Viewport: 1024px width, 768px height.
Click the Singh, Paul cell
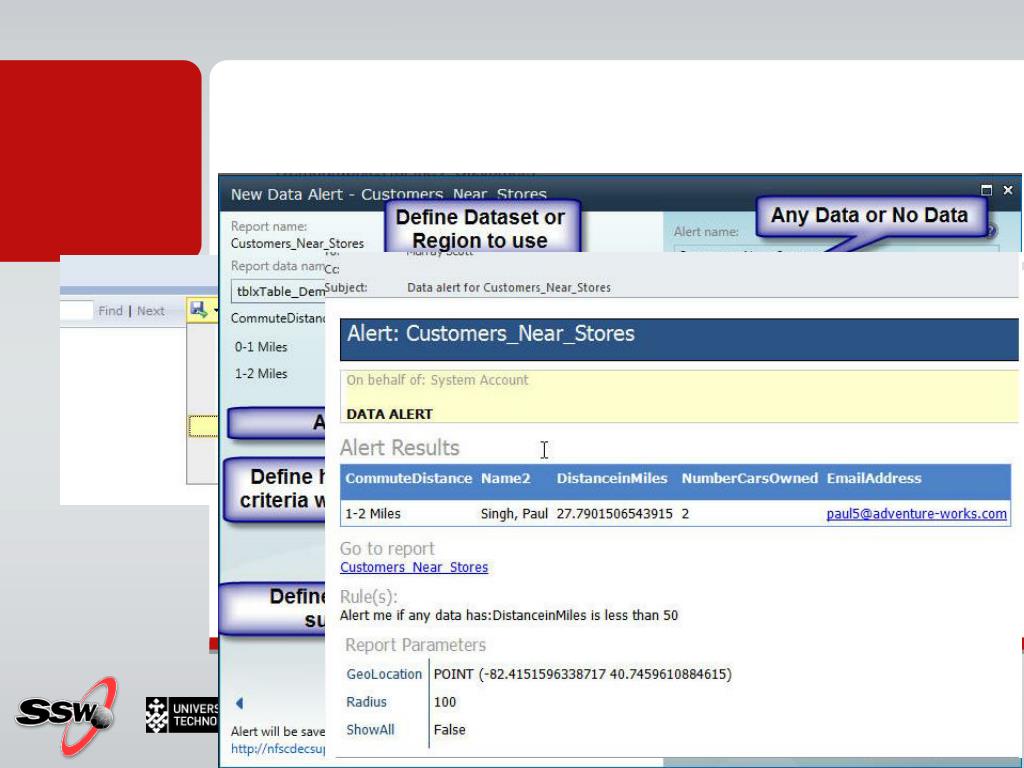click(514, 514)
